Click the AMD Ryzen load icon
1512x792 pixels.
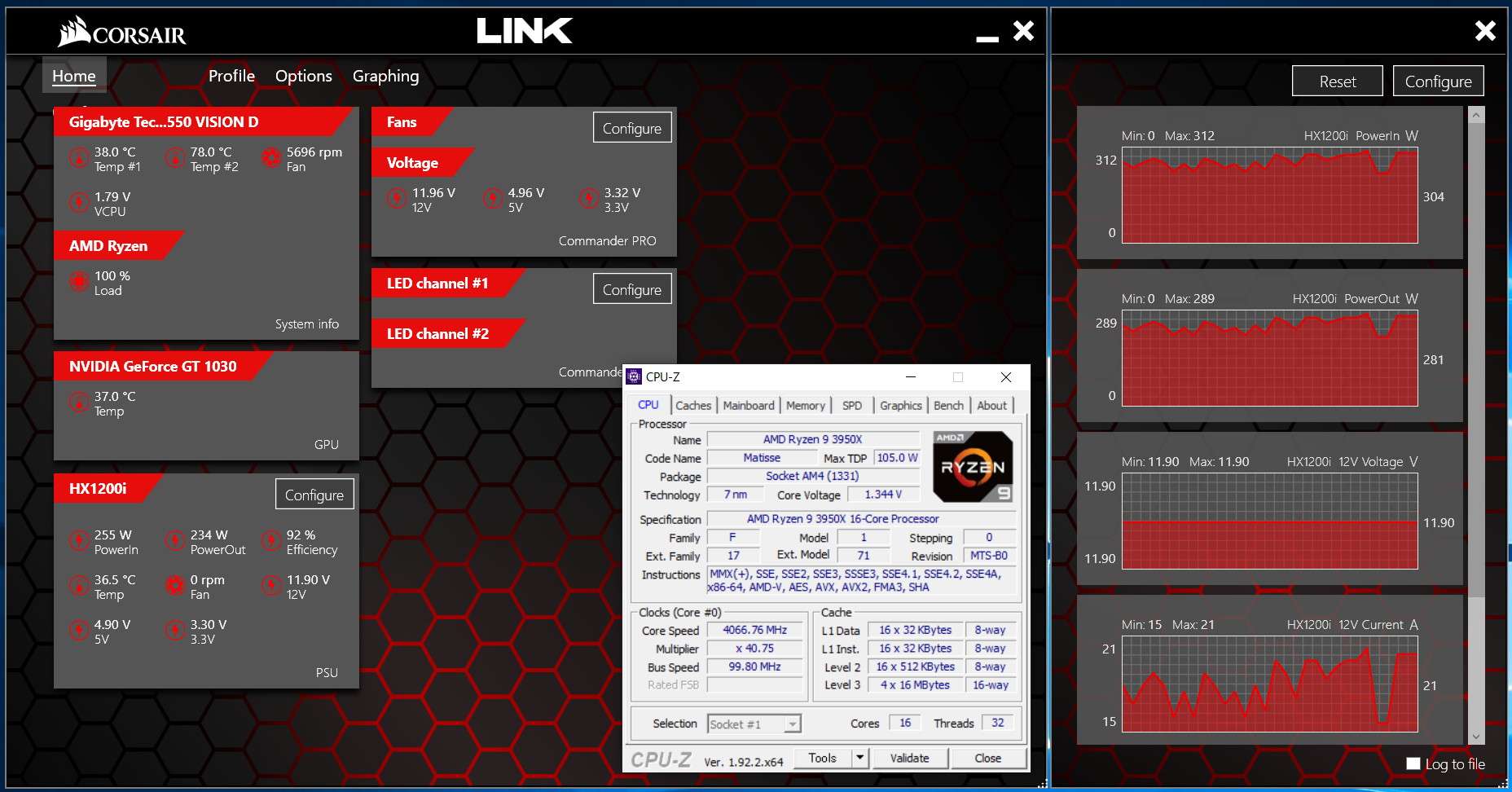pyautogui.click(x=78, y=282)
